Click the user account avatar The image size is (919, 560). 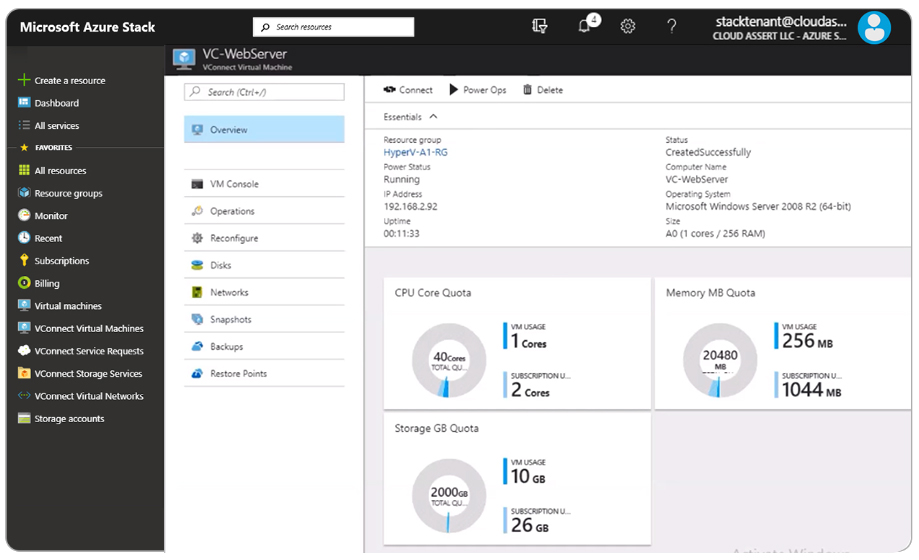coord(874,27)
